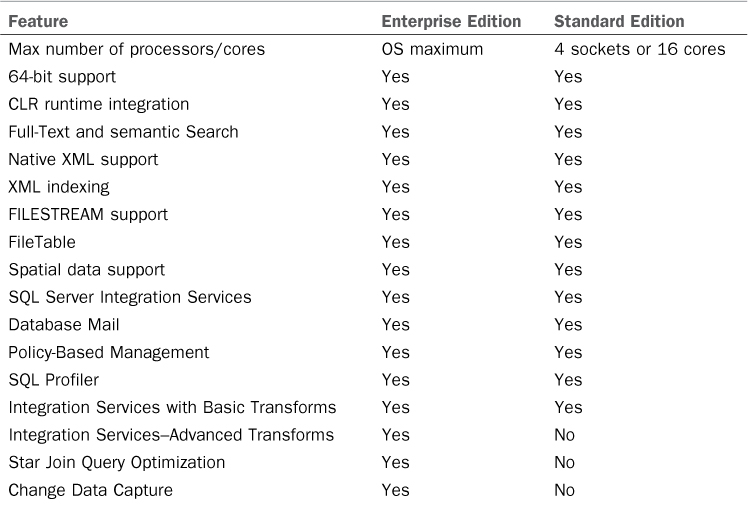Click the "Spatial data support" feature
The height and width of the screenshot is (510, 748).
[87, 269]
